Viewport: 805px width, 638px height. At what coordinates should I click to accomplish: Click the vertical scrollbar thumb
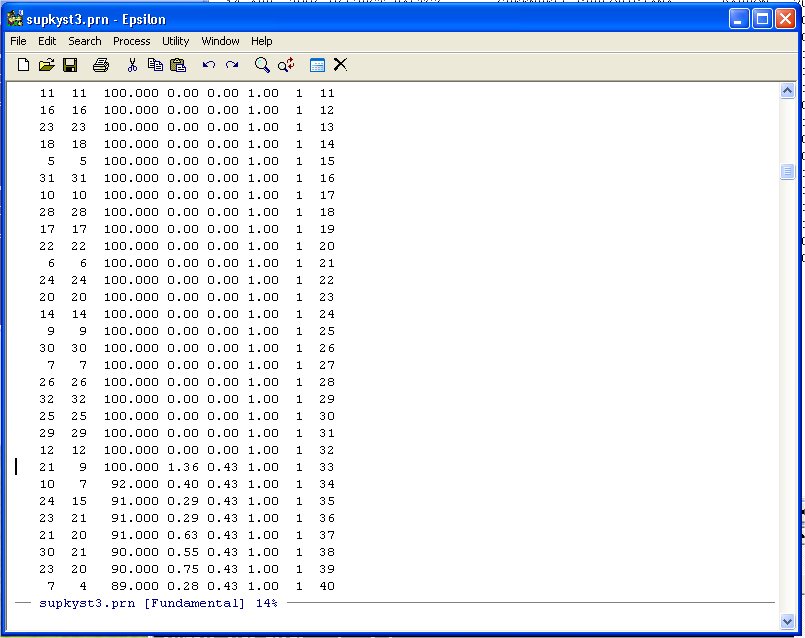(x=787, y=171)
